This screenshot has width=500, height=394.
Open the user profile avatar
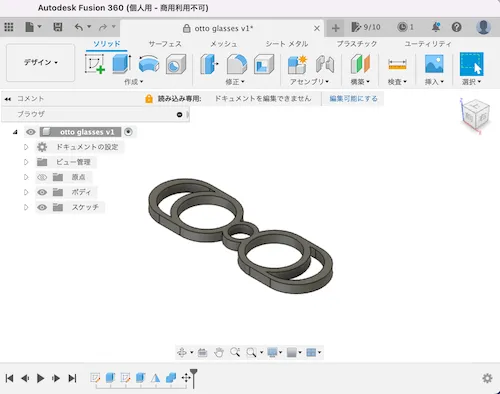483,27
